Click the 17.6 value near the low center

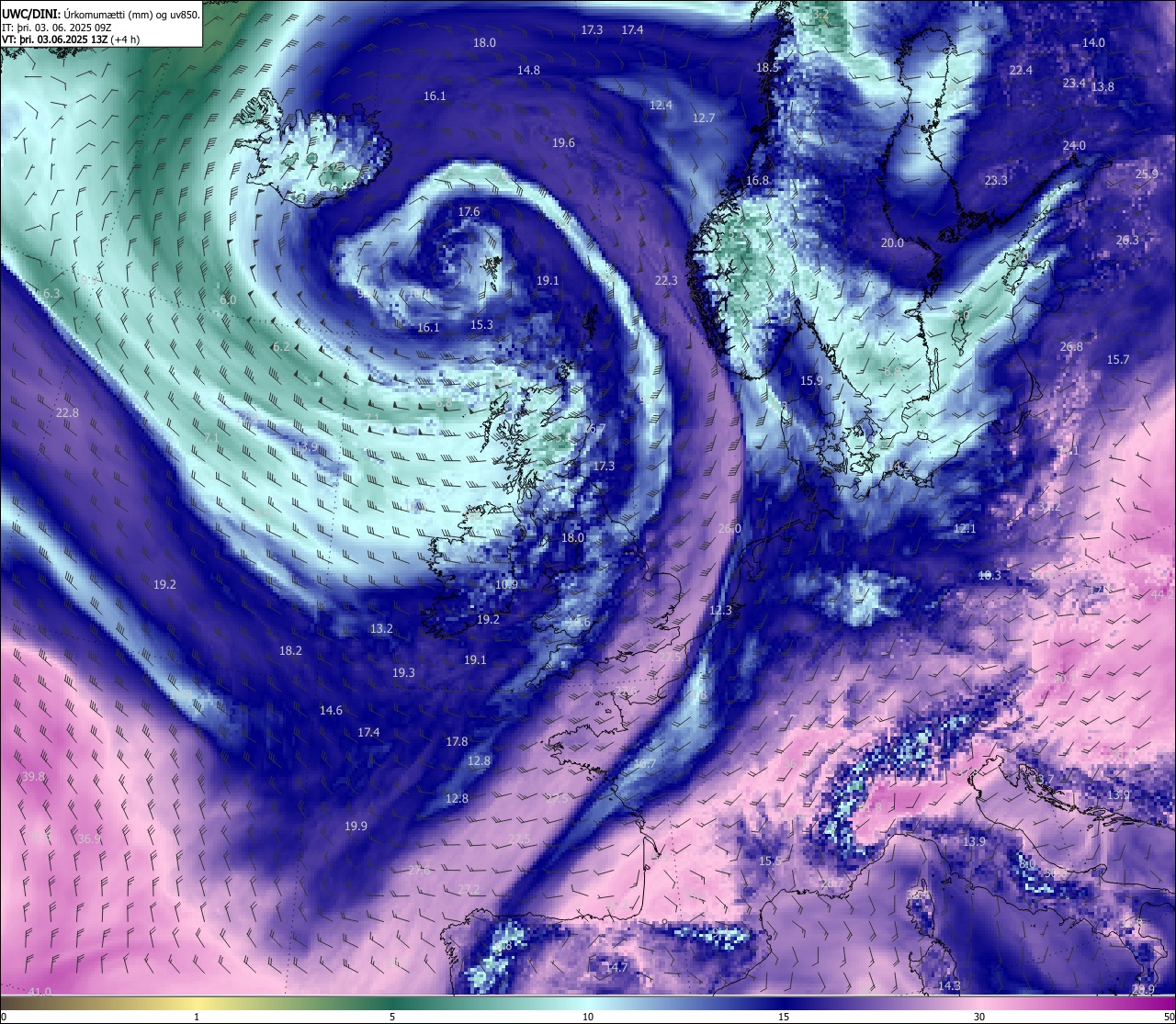pyautogui.click(x=469, y=211)
